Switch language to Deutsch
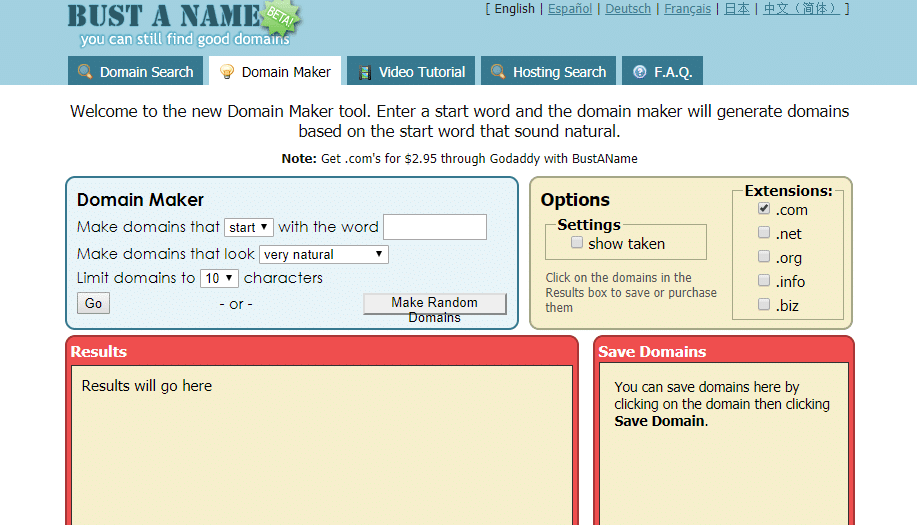Image resolution: width=917 pixels, height=525 pixels. click(628, 9)
